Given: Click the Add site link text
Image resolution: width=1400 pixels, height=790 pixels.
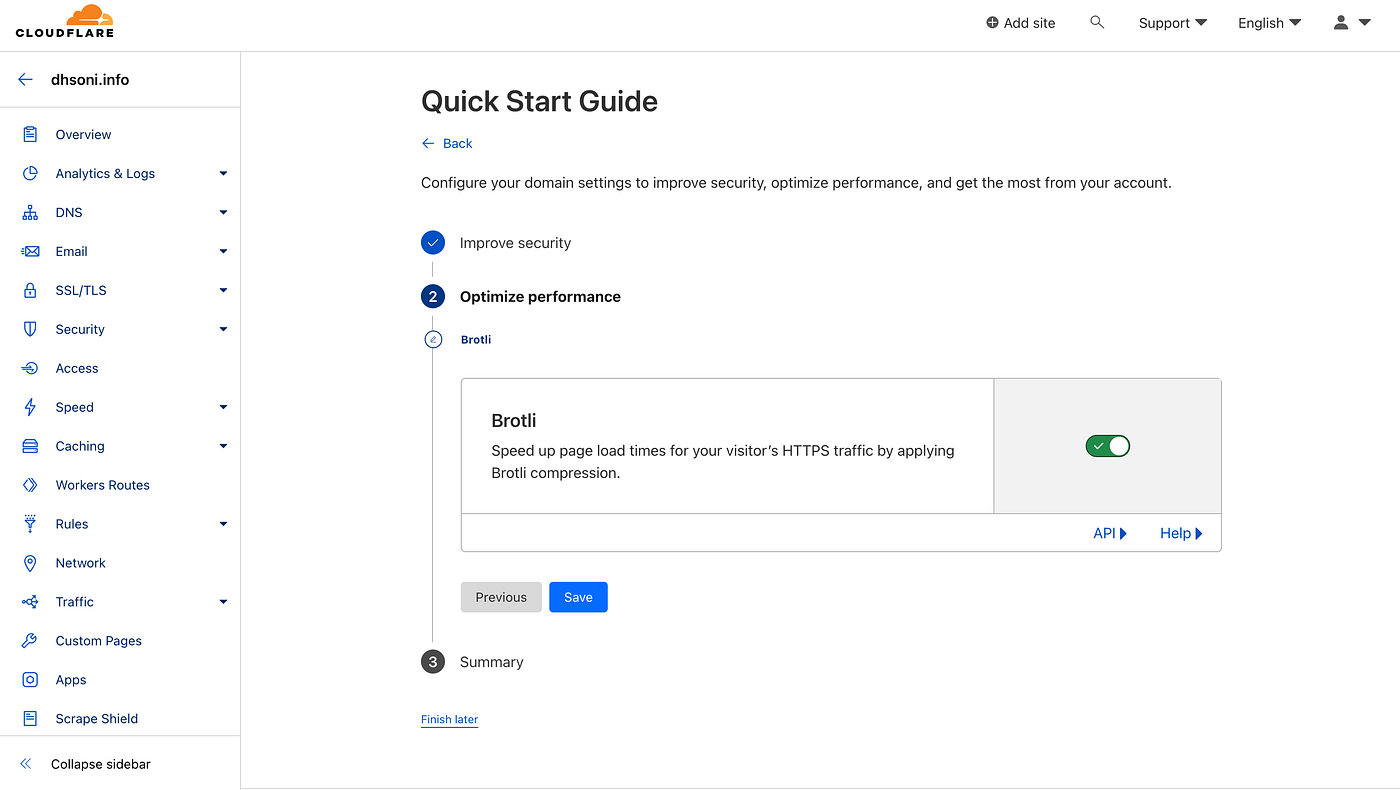Looking at the screenshot, I should (1029, 23).
